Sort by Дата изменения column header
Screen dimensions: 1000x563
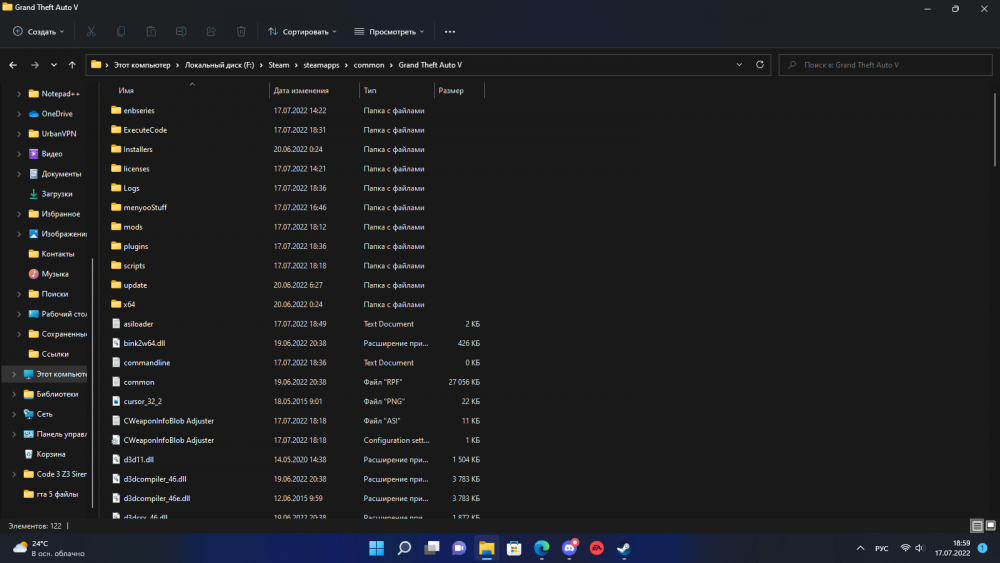click(x=314, y=91)
